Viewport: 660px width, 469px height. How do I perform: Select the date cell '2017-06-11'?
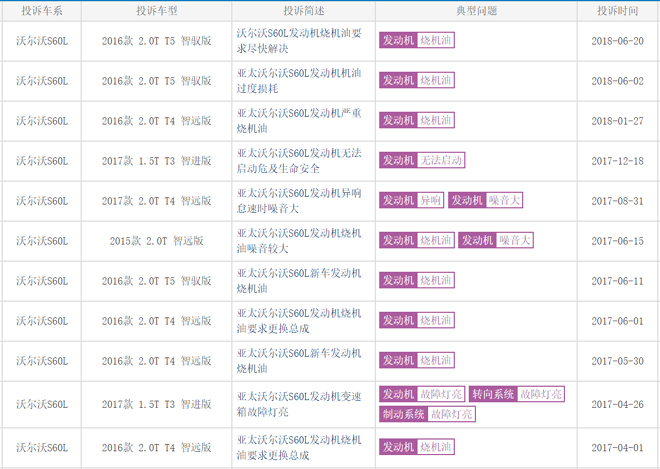click(x=617, y=281)
